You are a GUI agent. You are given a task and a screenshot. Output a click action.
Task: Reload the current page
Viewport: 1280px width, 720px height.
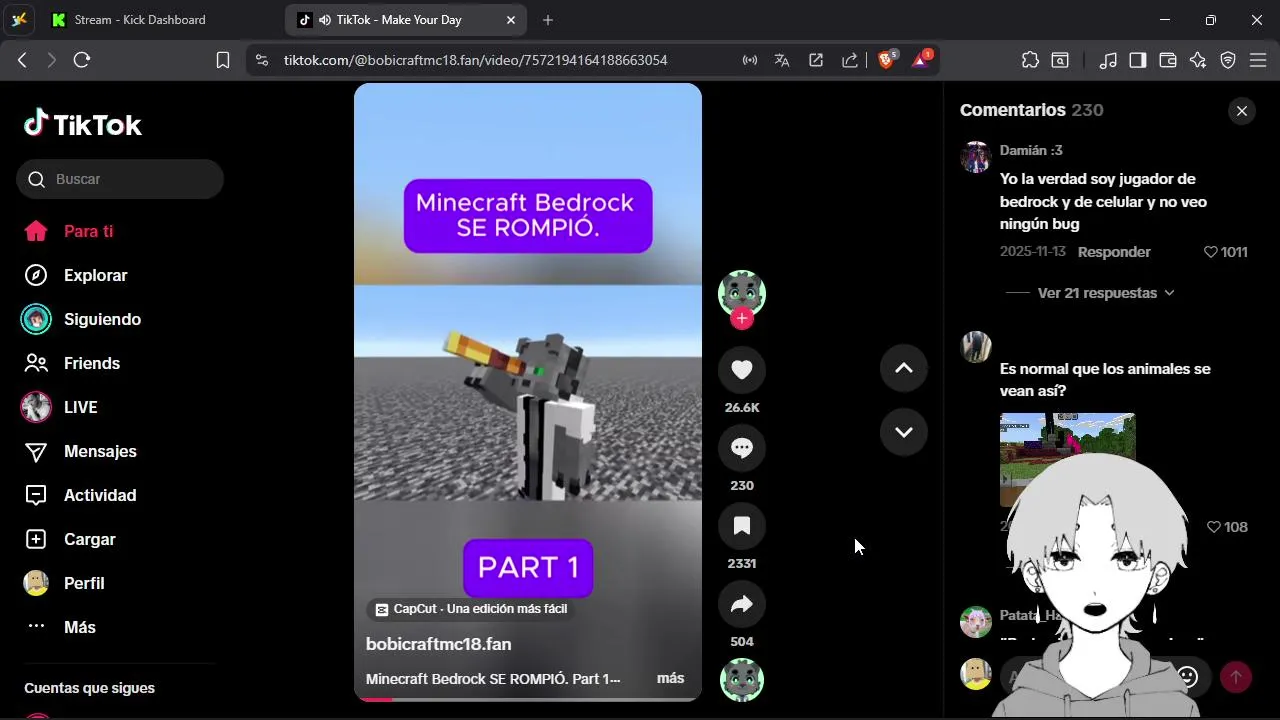point(82,60)
